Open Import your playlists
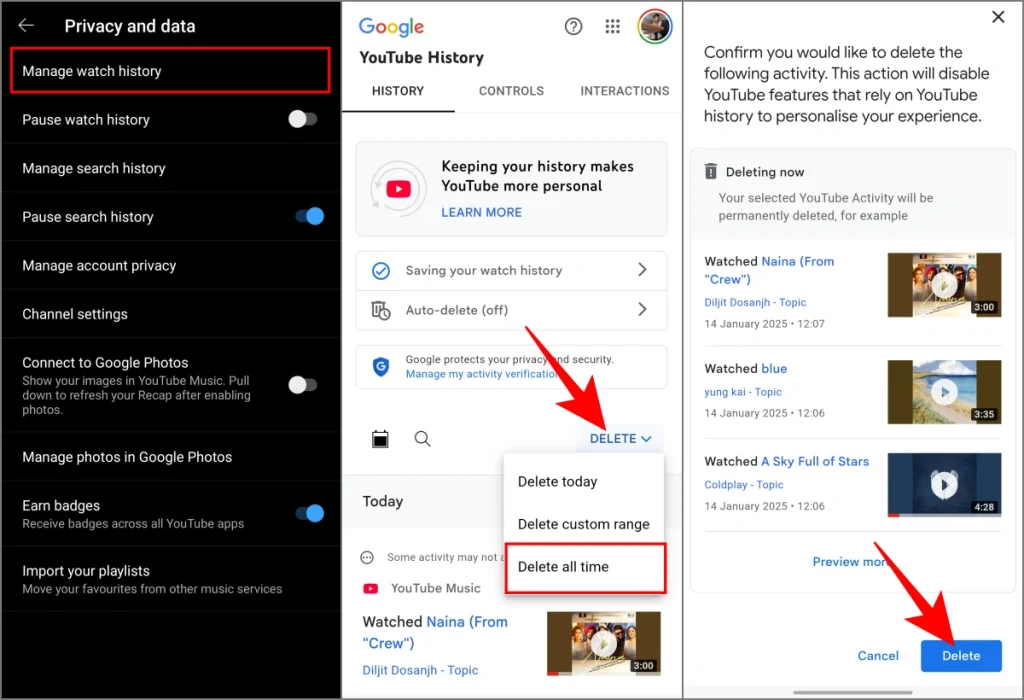Viewport: 1024px width, 700px height. (171, 579)
